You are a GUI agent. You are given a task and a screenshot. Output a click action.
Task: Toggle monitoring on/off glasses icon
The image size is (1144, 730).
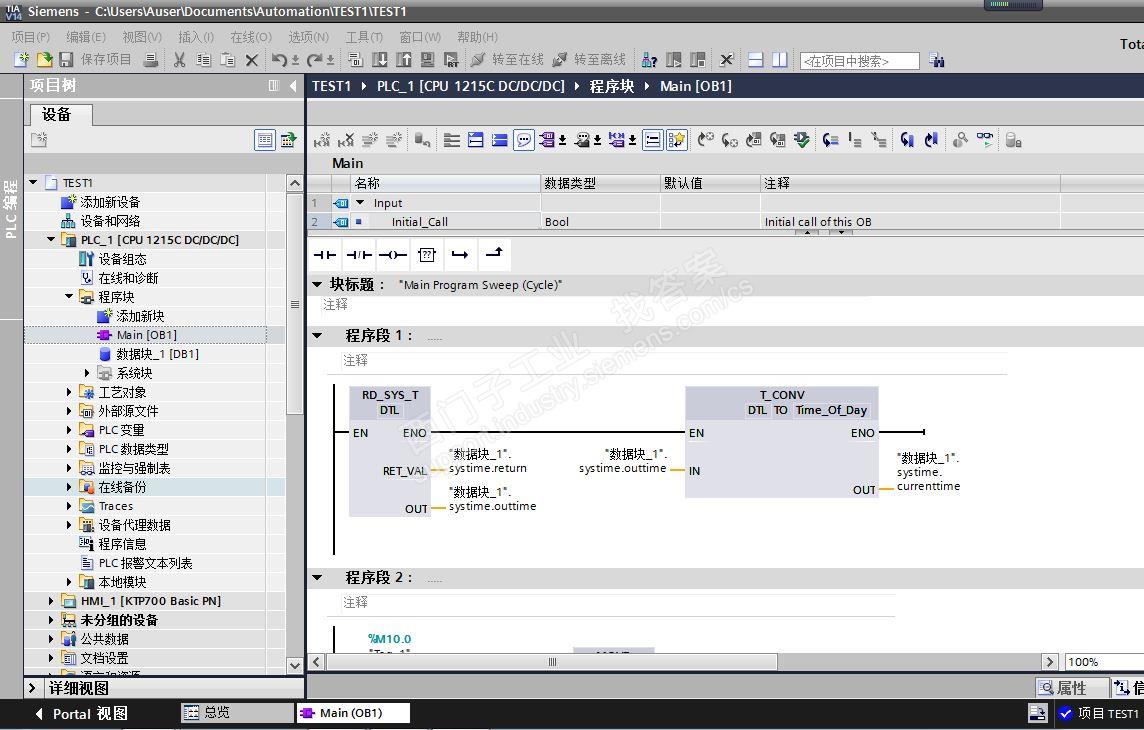pos(985,139)
